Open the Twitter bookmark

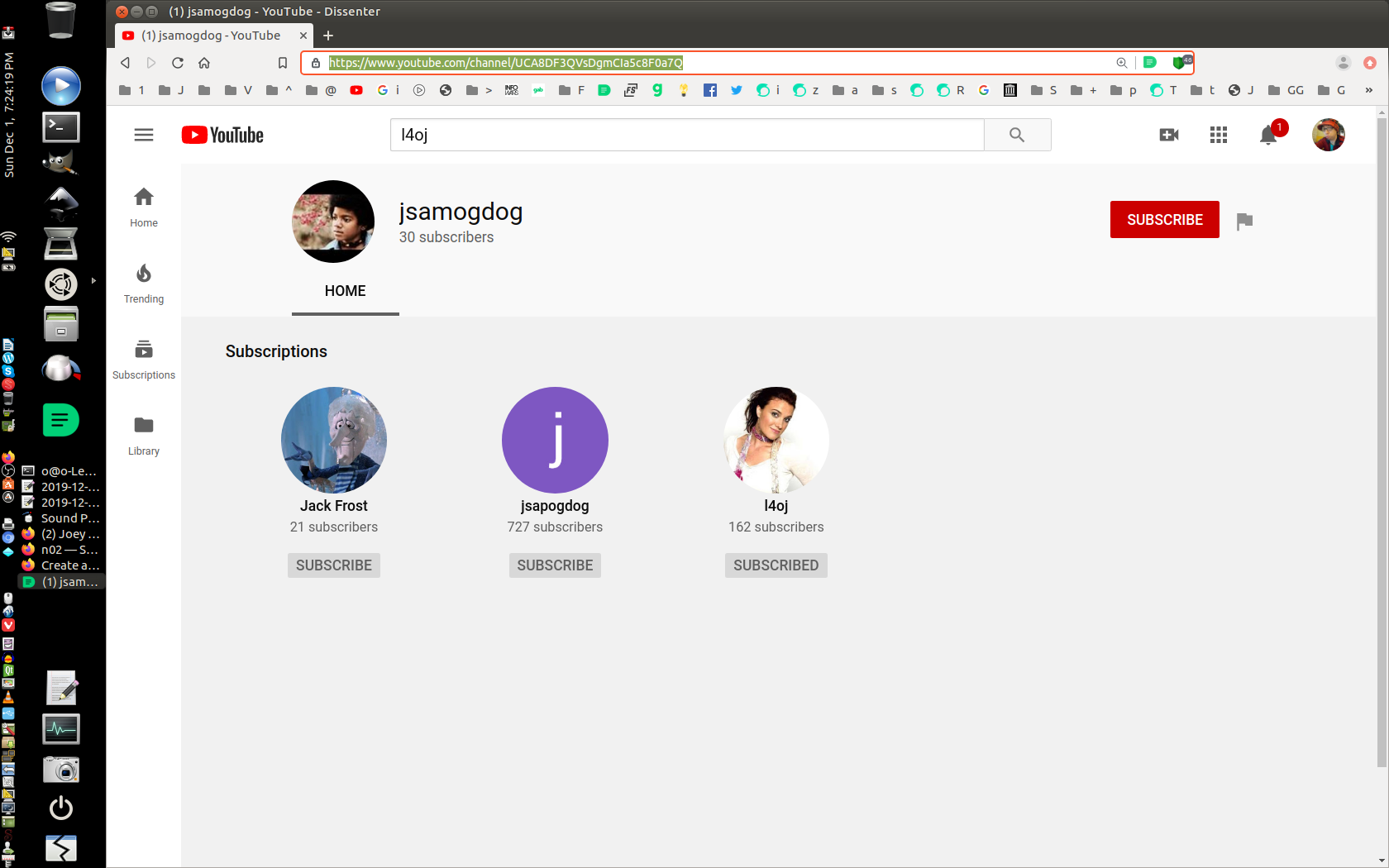tap(737, 90)
